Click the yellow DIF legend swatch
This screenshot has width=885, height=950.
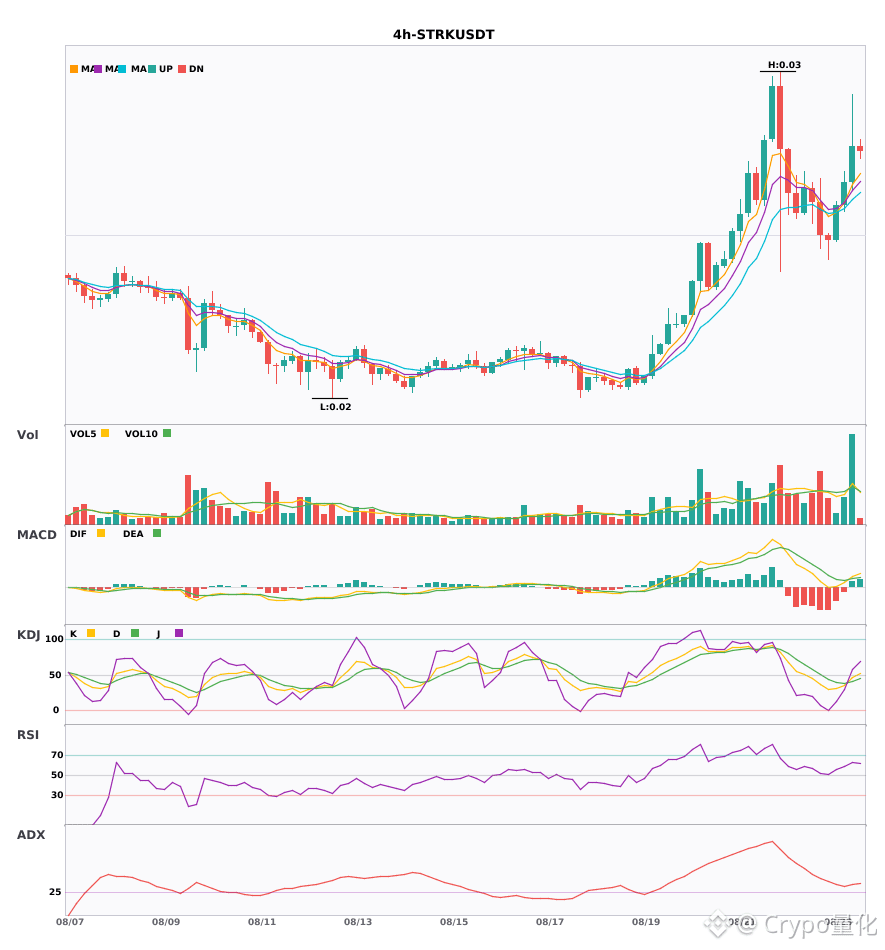101,533
